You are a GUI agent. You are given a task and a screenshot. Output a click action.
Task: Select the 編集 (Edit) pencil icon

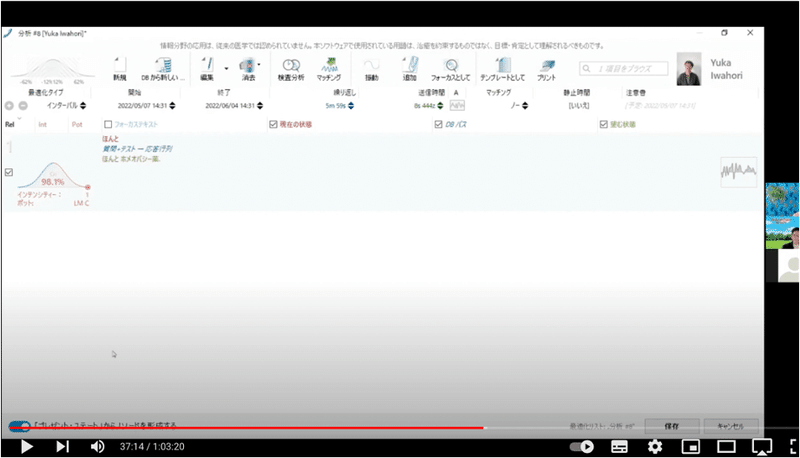click(x=207, y=65)
